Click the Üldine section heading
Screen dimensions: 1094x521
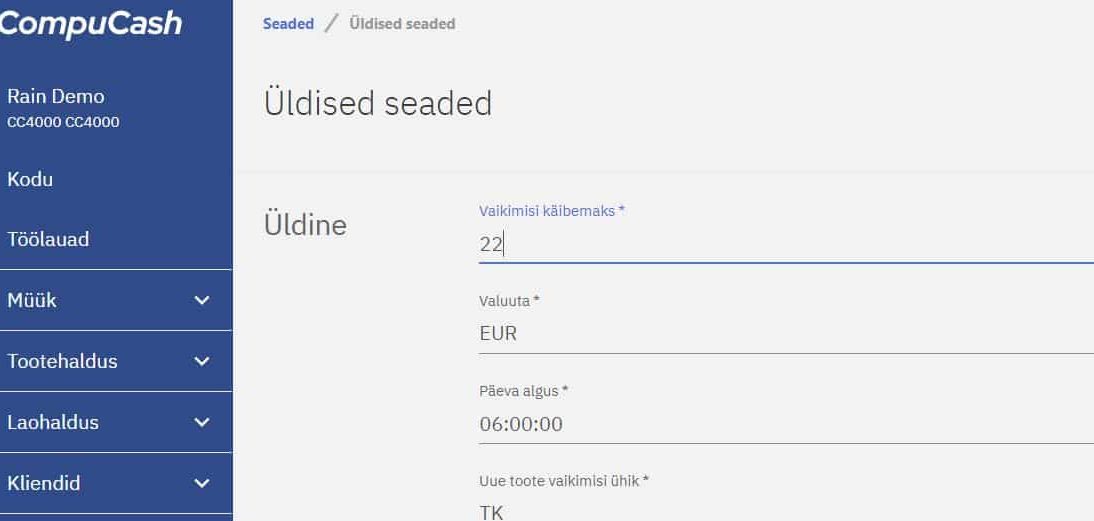(x=305, y=225)
